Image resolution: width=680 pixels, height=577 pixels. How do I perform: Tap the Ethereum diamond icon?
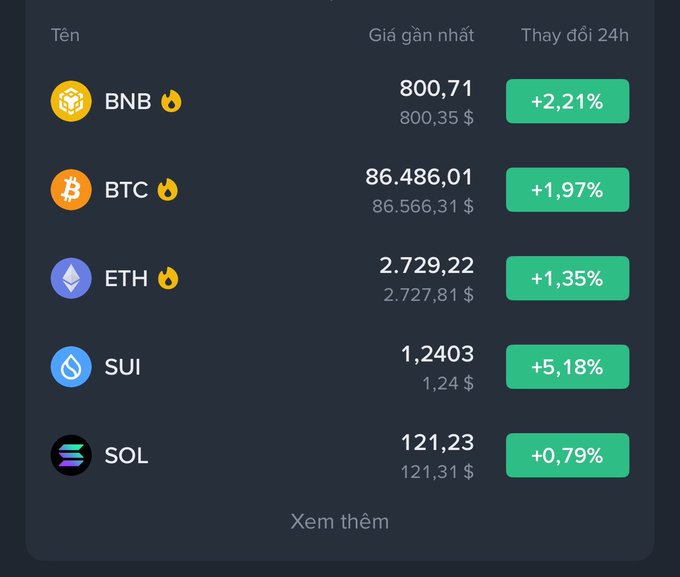pos(71,278)
